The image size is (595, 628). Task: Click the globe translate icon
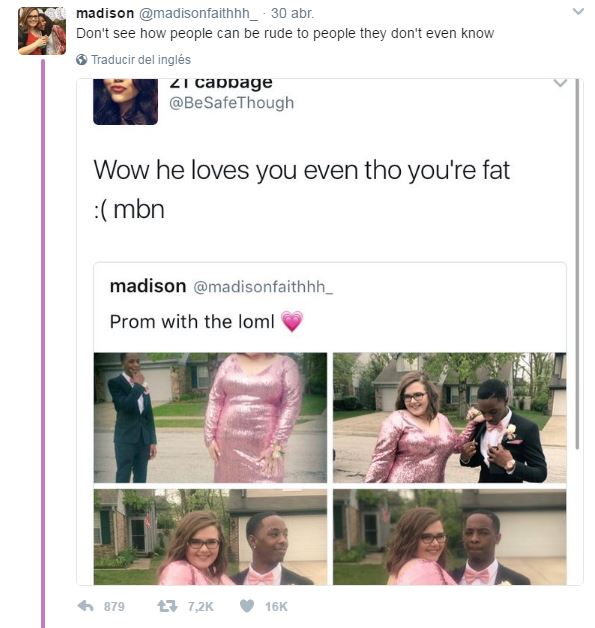[x=81, y=60]
